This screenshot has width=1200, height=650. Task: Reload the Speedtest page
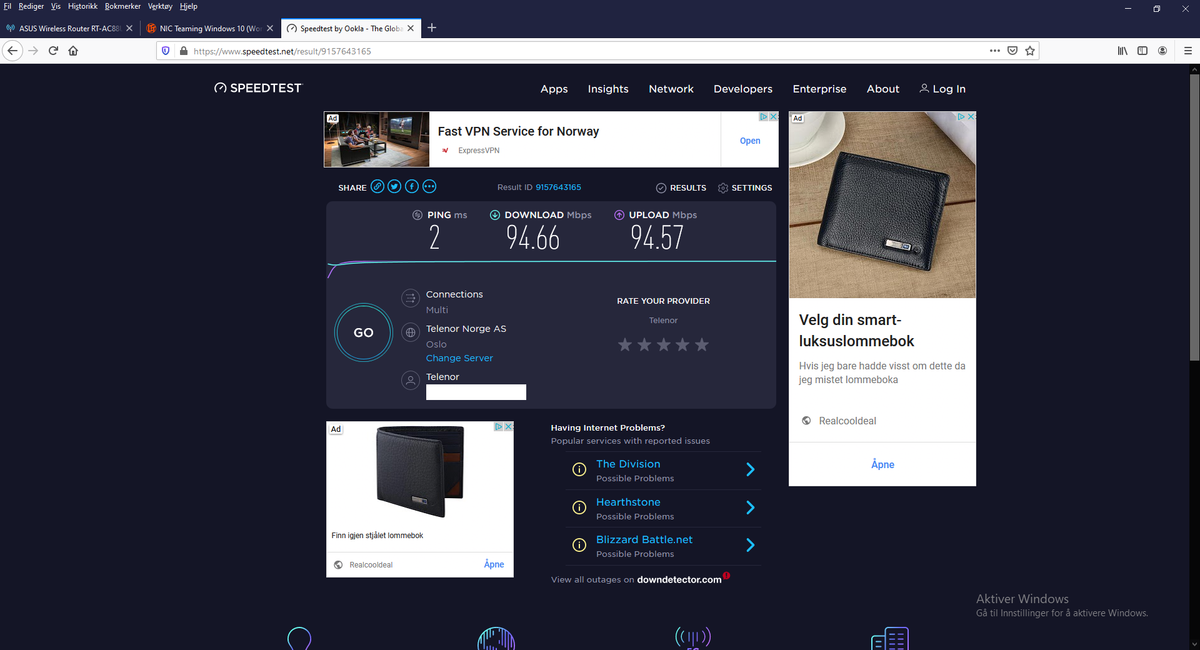[x=53, y=51]
